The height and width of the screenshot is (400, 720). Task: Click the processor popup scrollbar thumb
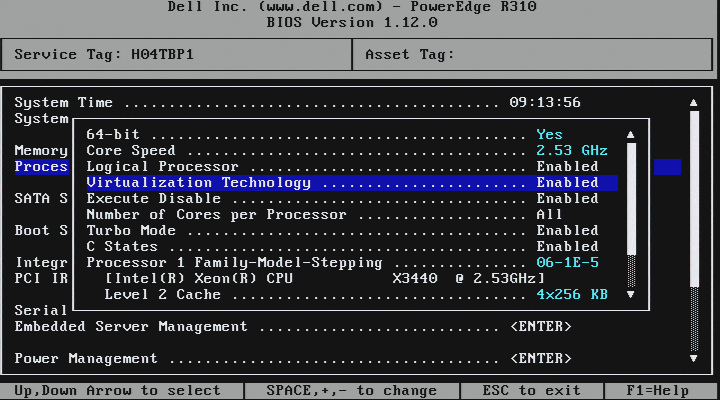(x=631, y=199)
